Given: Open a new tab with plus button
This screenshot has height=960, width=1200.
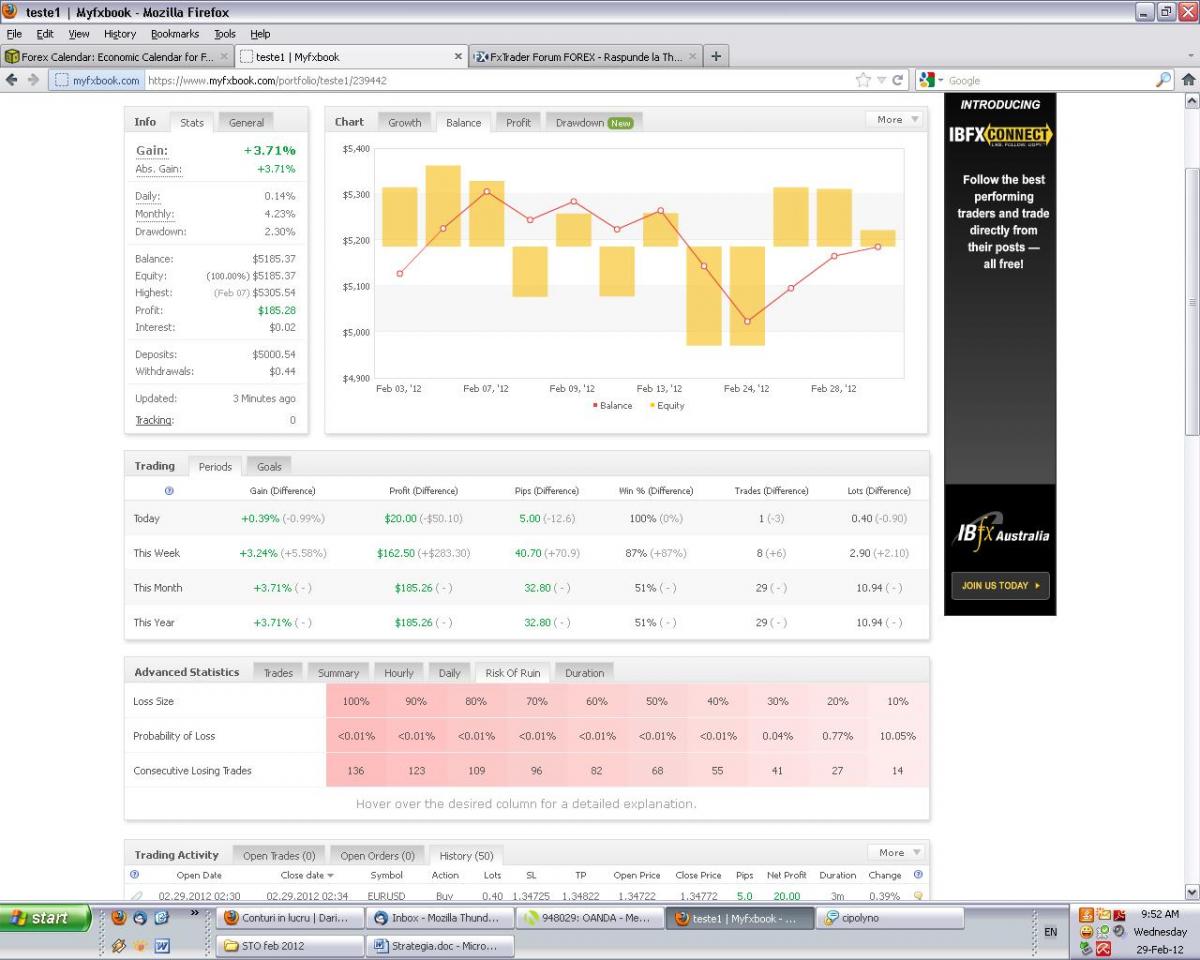Looking at the screenshot, I should coord(717,56).
